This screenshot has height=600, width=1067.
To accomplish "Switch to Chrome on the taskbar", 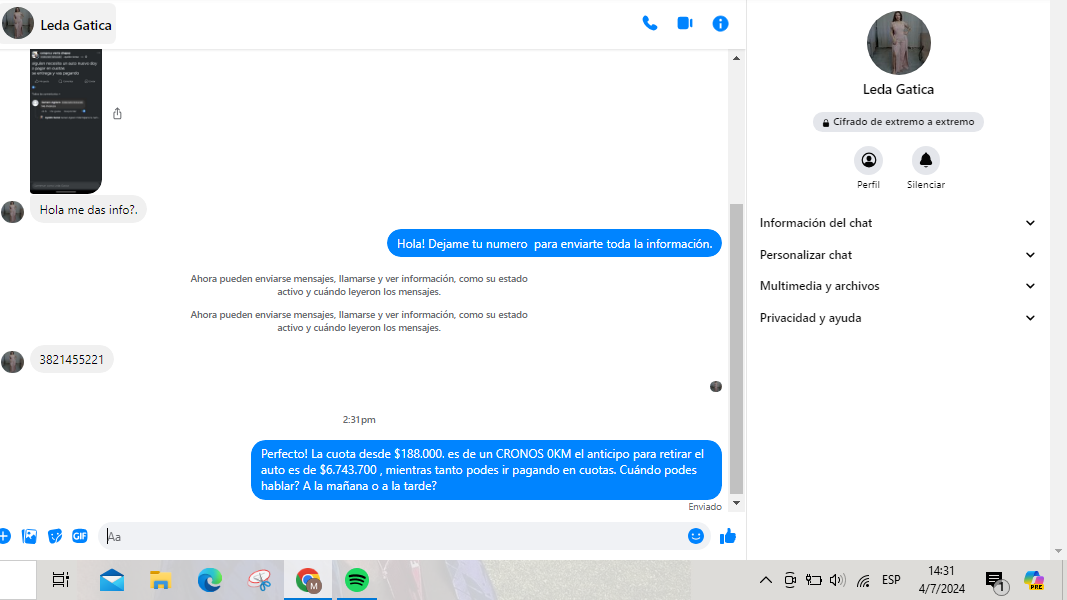I will point(308,580).
